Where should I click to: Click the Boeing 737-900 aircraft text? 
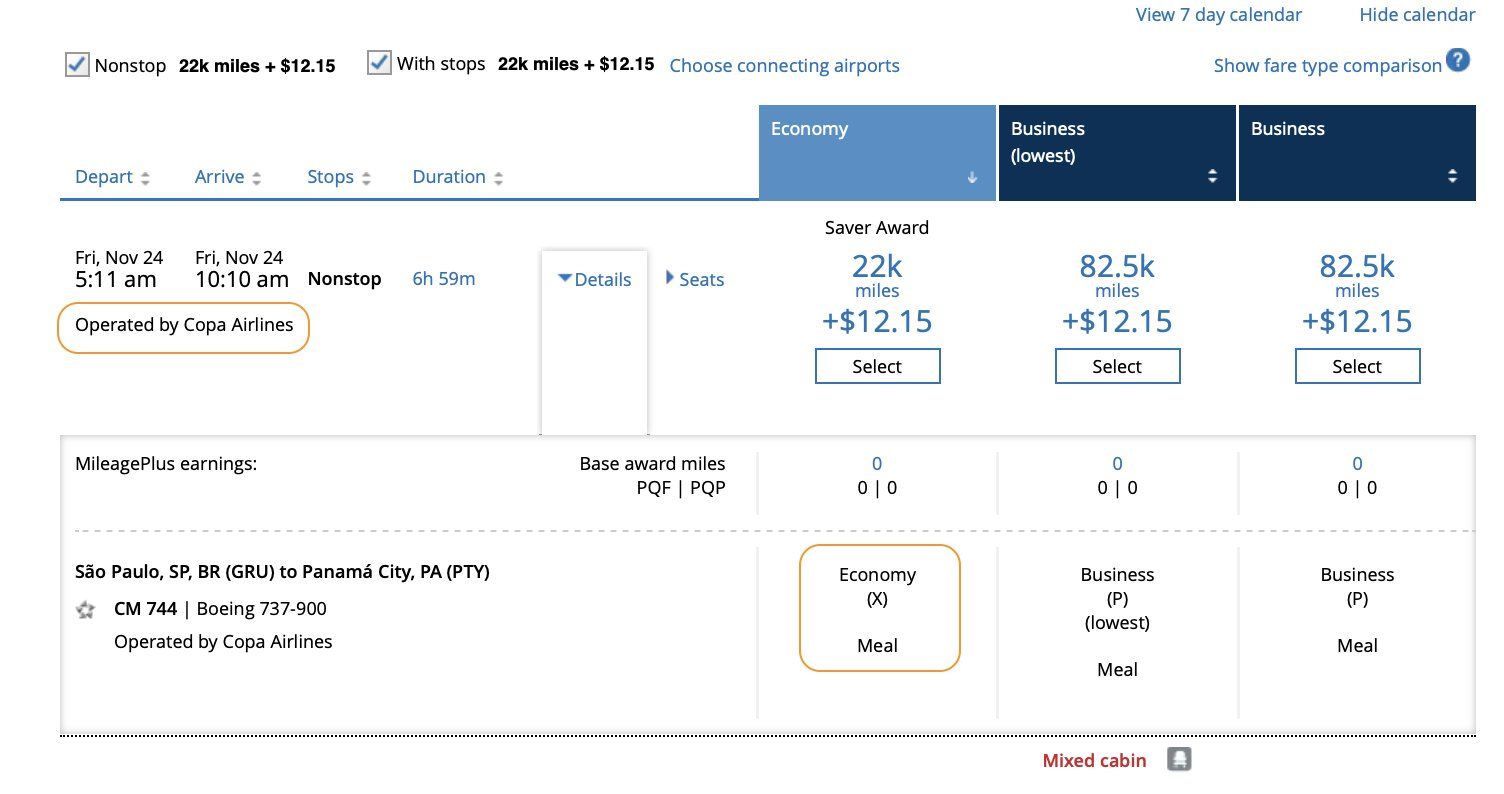[262, 609]
